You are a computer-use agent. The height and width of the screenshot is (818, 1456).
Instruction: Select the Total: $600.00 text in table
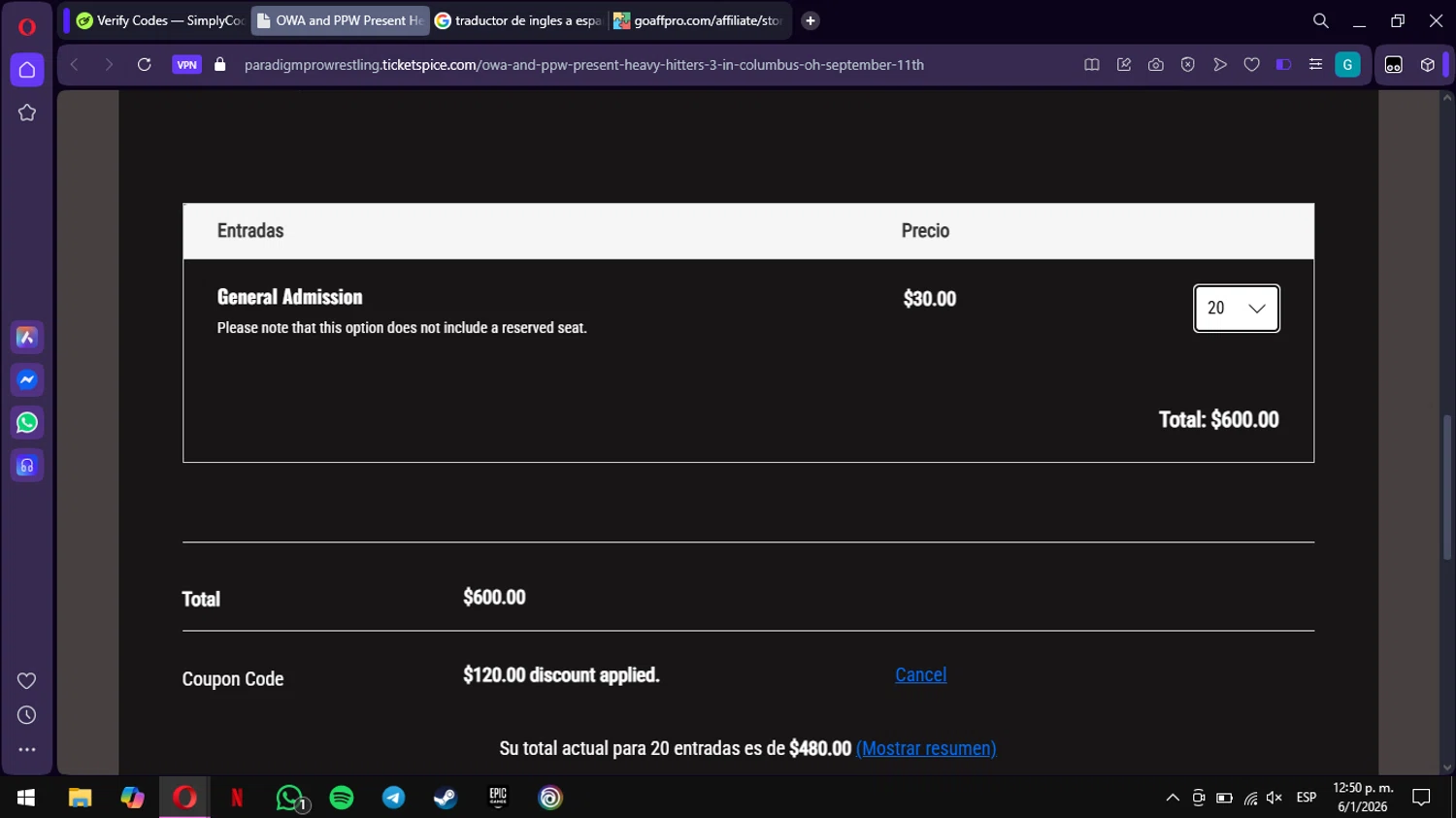(1218, 420)
